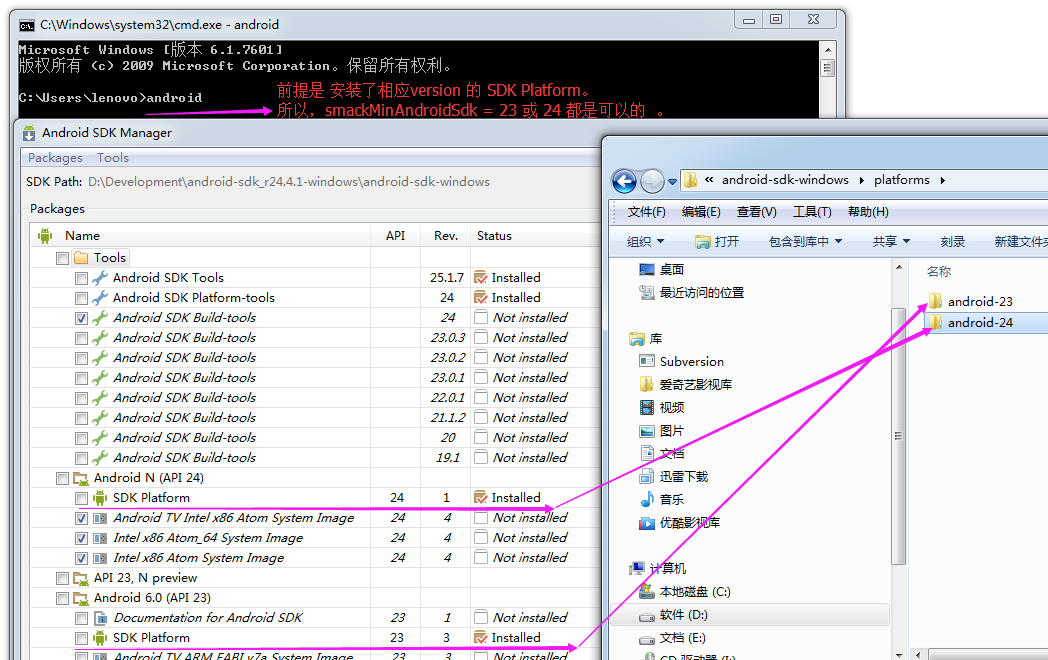Check the Android N (API 24) group checkbox
The height and width of the screenshot is (660, 1048).
tap(62, 478)
